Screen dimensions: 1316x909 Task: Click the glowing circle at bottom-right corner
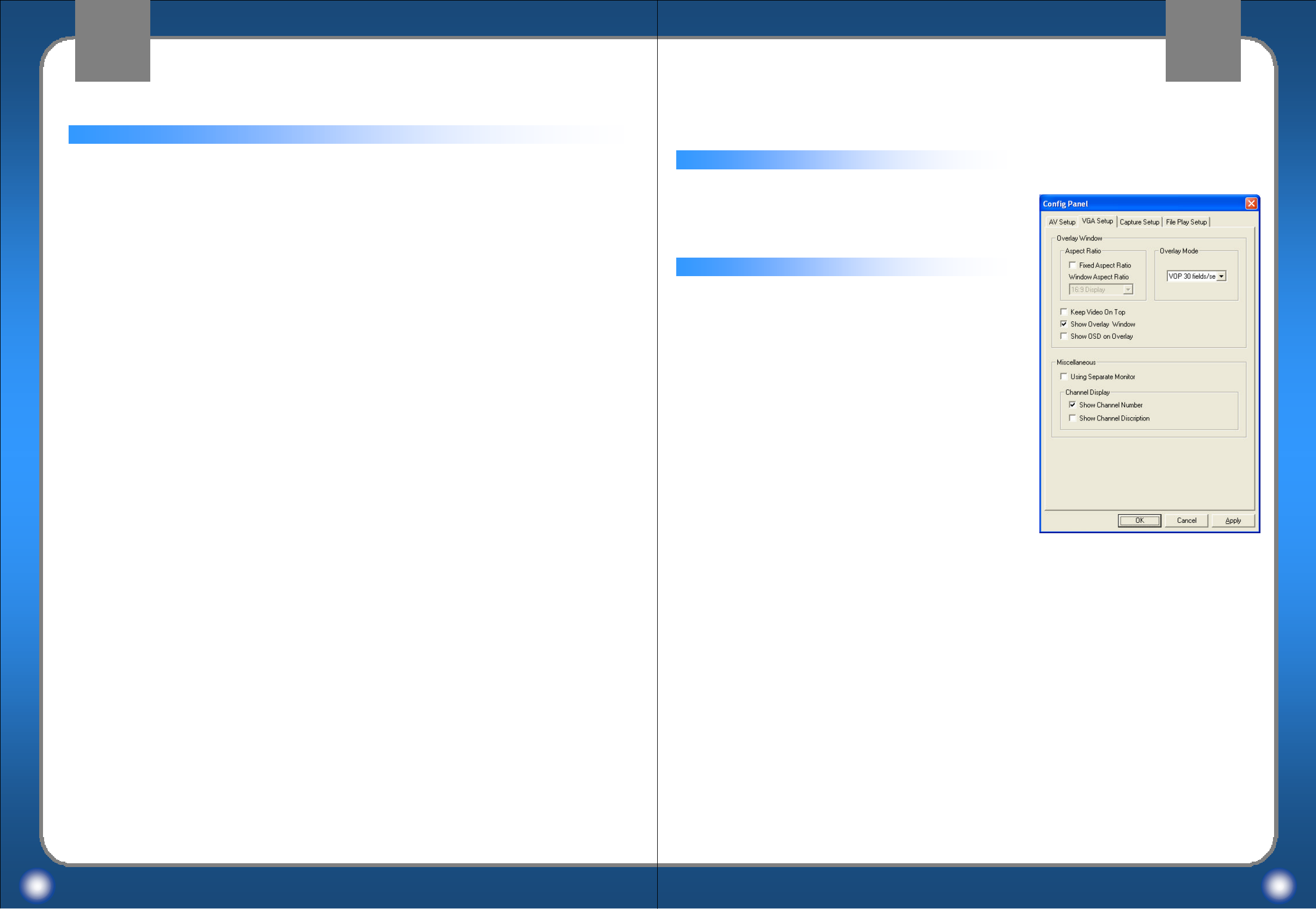click(x=1279, y=886)
